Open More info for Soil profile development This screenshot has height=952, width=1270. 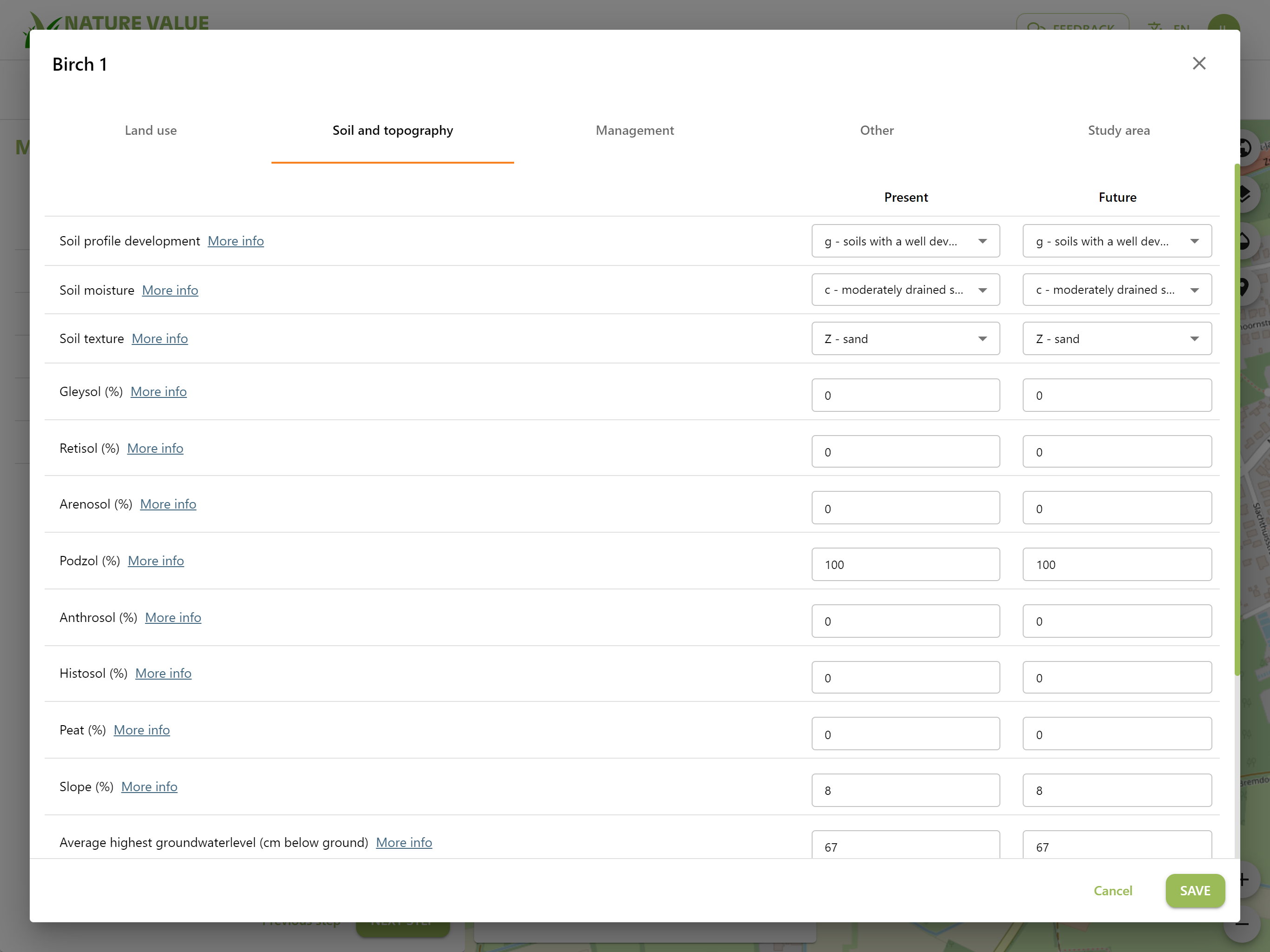click(x=235, y=241)
